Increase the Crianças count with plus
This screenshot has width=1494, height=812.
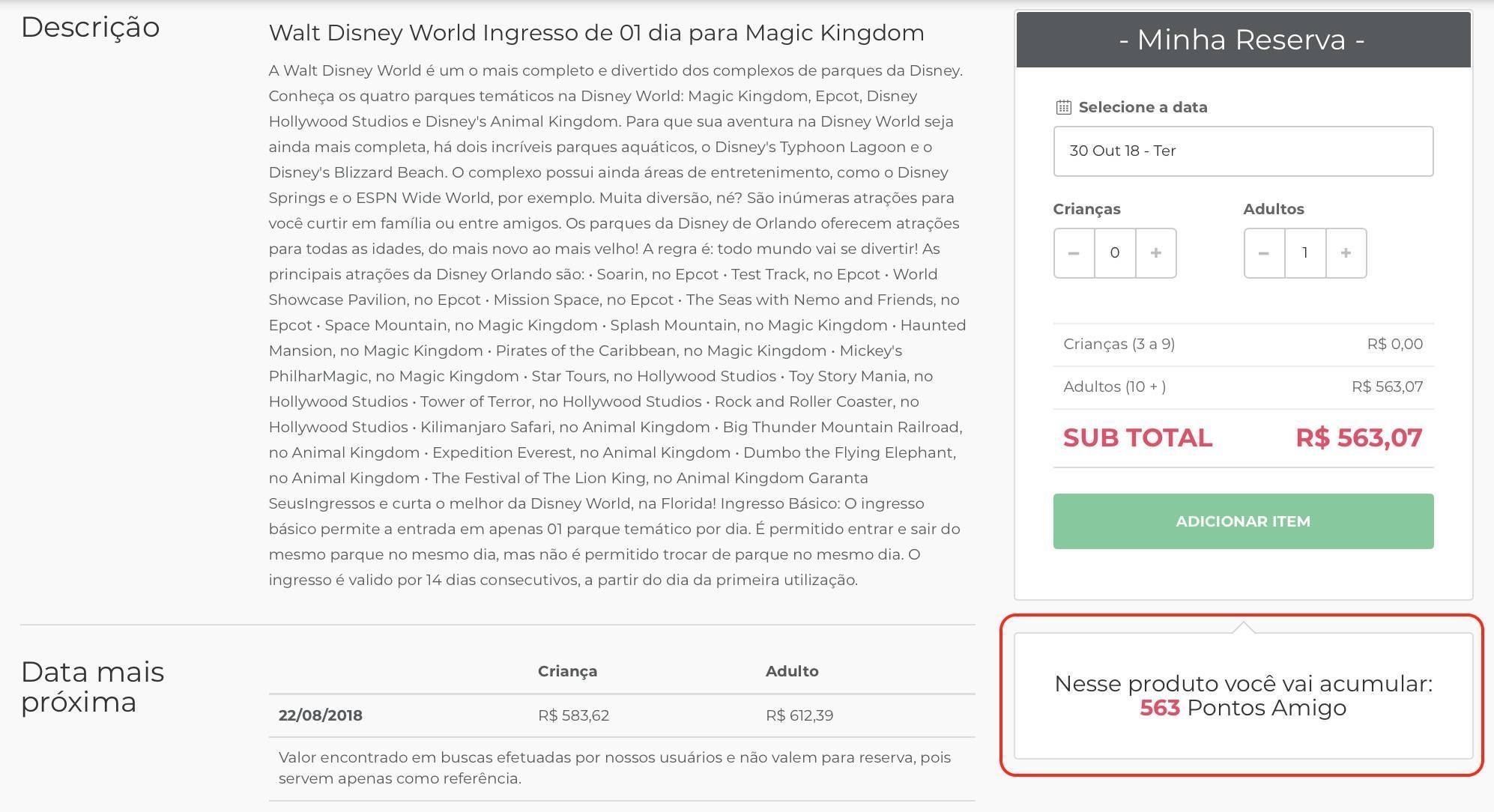[x=1156, y=253]
